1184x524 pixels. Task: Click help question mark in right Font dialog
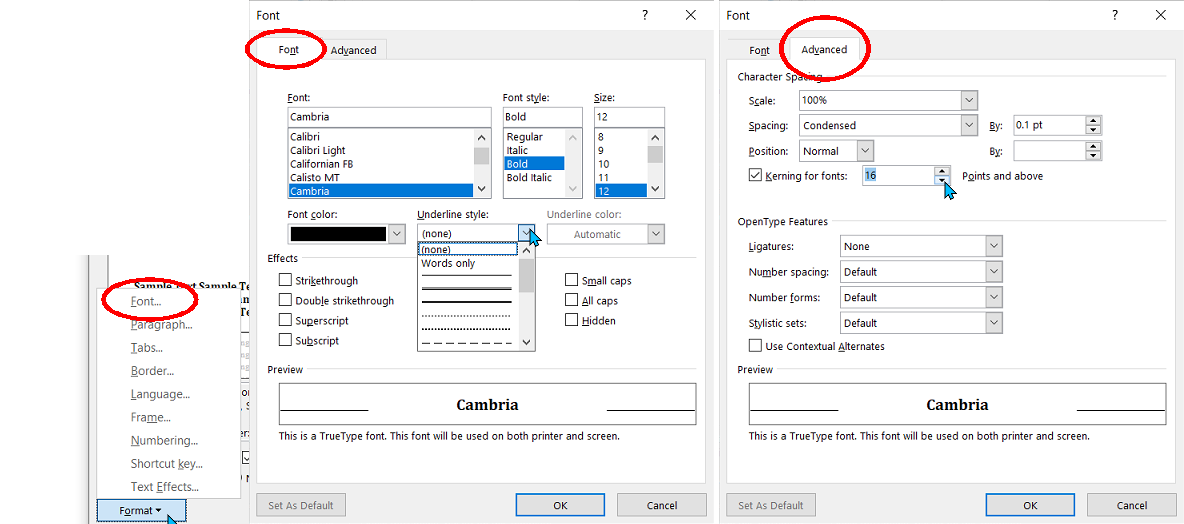click(1115, 15)
